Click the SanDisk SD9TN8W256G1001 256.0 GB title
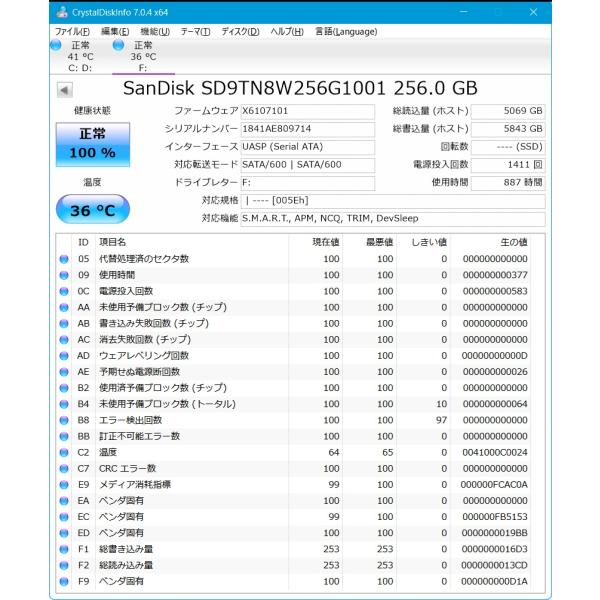The height and width of the screenshot is (600, 600). pyautogui.click(x=300, y=89)
